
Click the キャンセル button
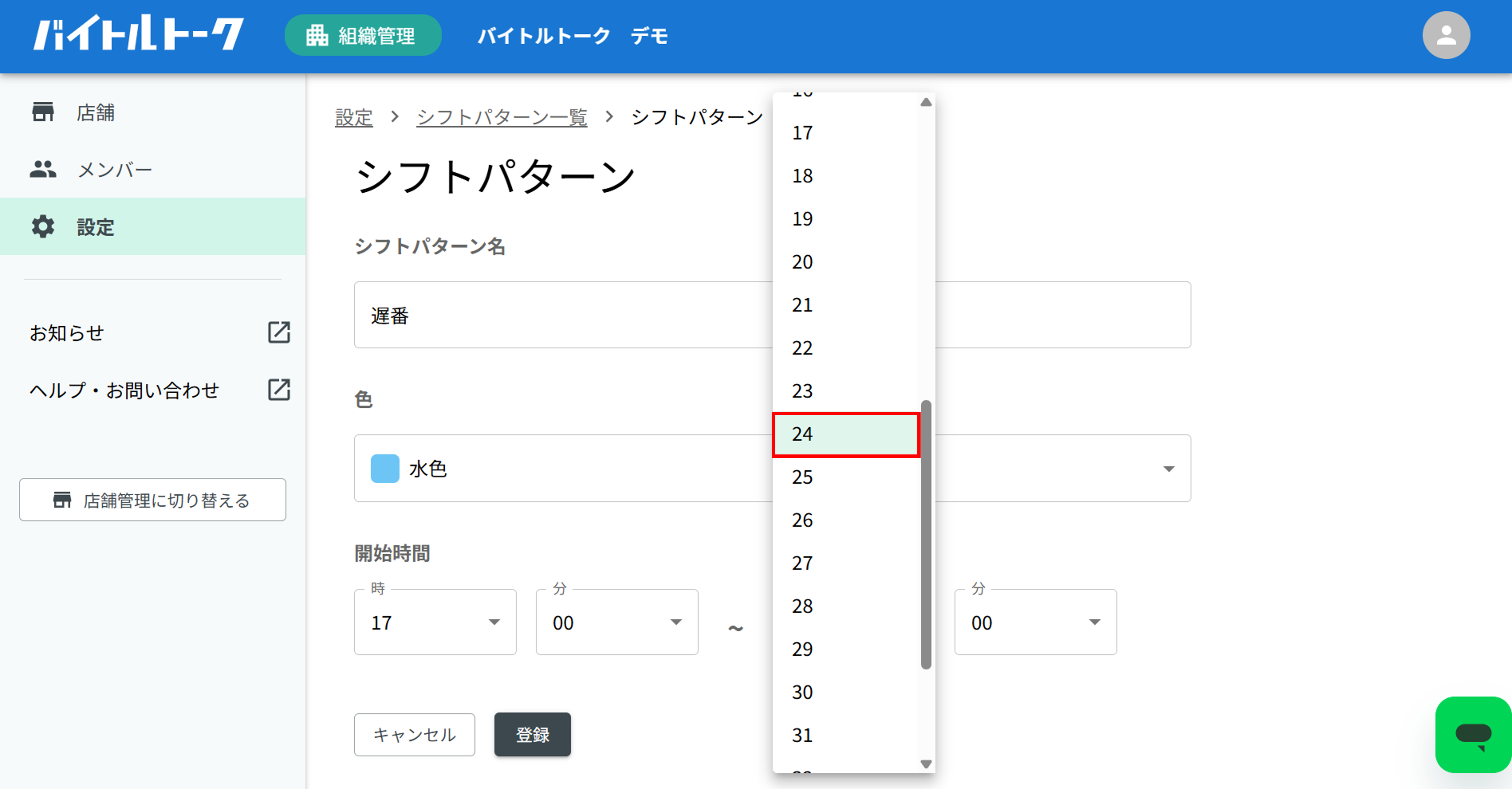414,734
